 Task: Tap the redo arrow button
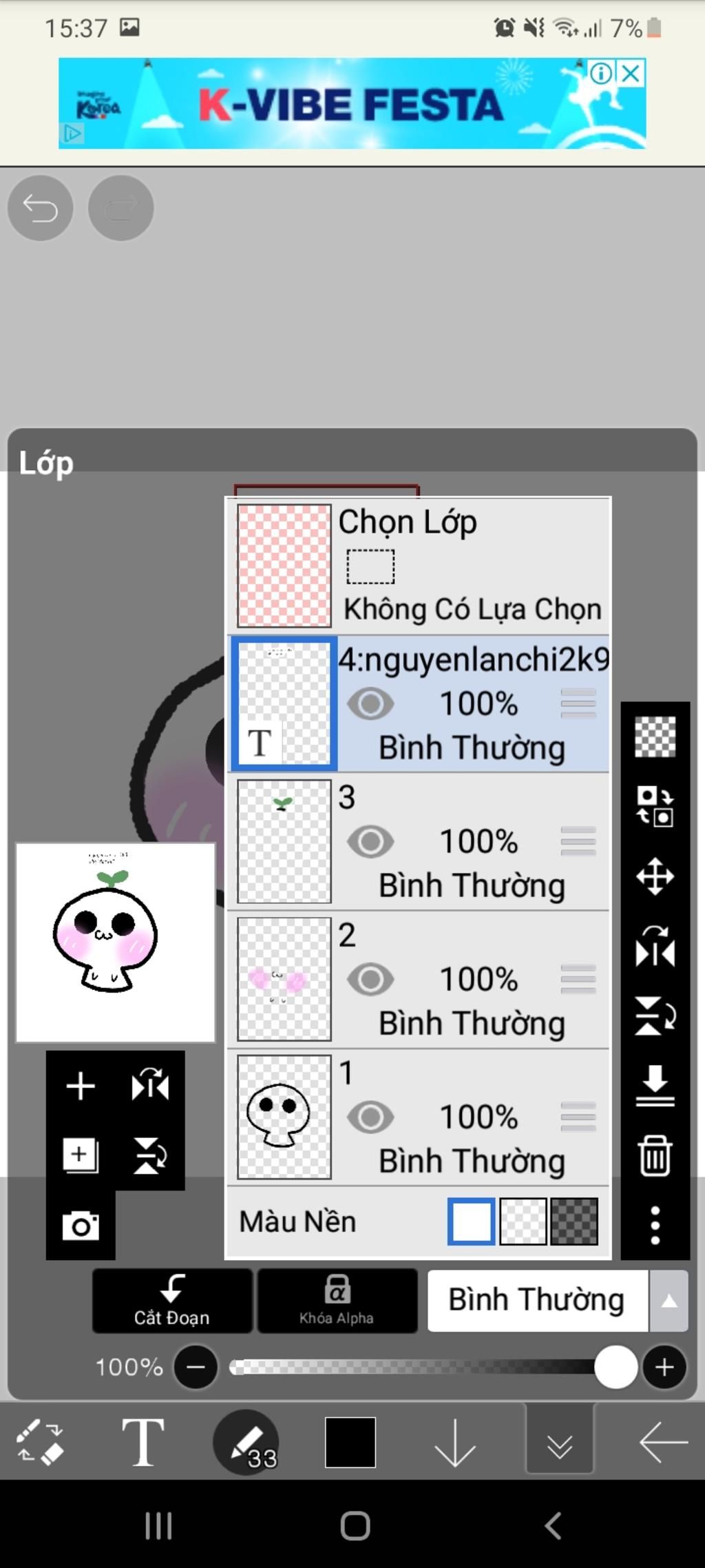click(120, 207)
